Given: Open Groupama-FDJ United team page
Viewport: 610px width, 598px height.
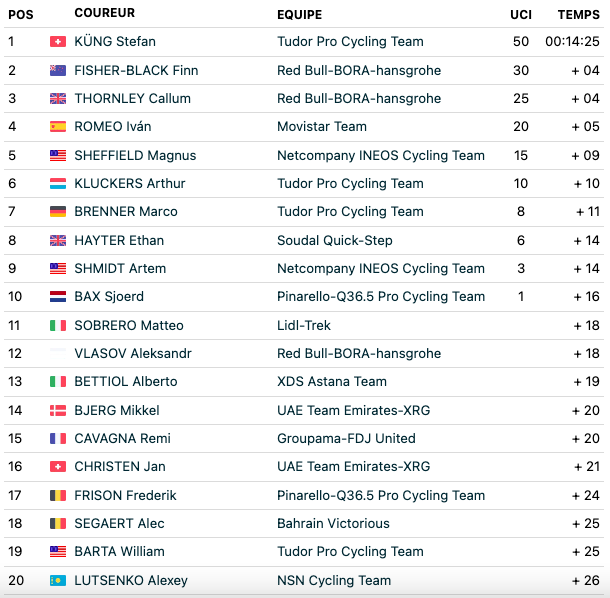Looking at the screenshot, I should (346, 438).
